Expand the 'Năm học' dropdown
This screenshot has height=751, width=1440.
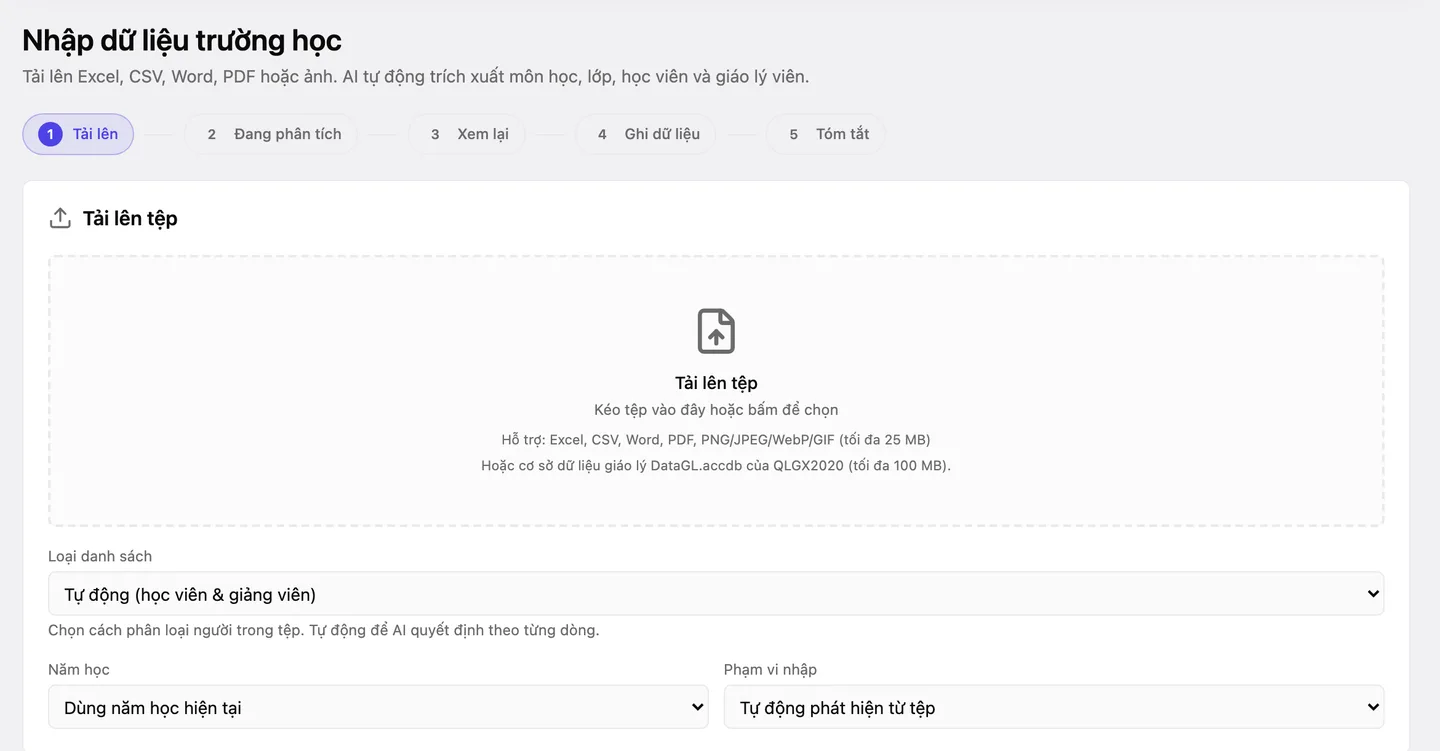click(378, 707)
